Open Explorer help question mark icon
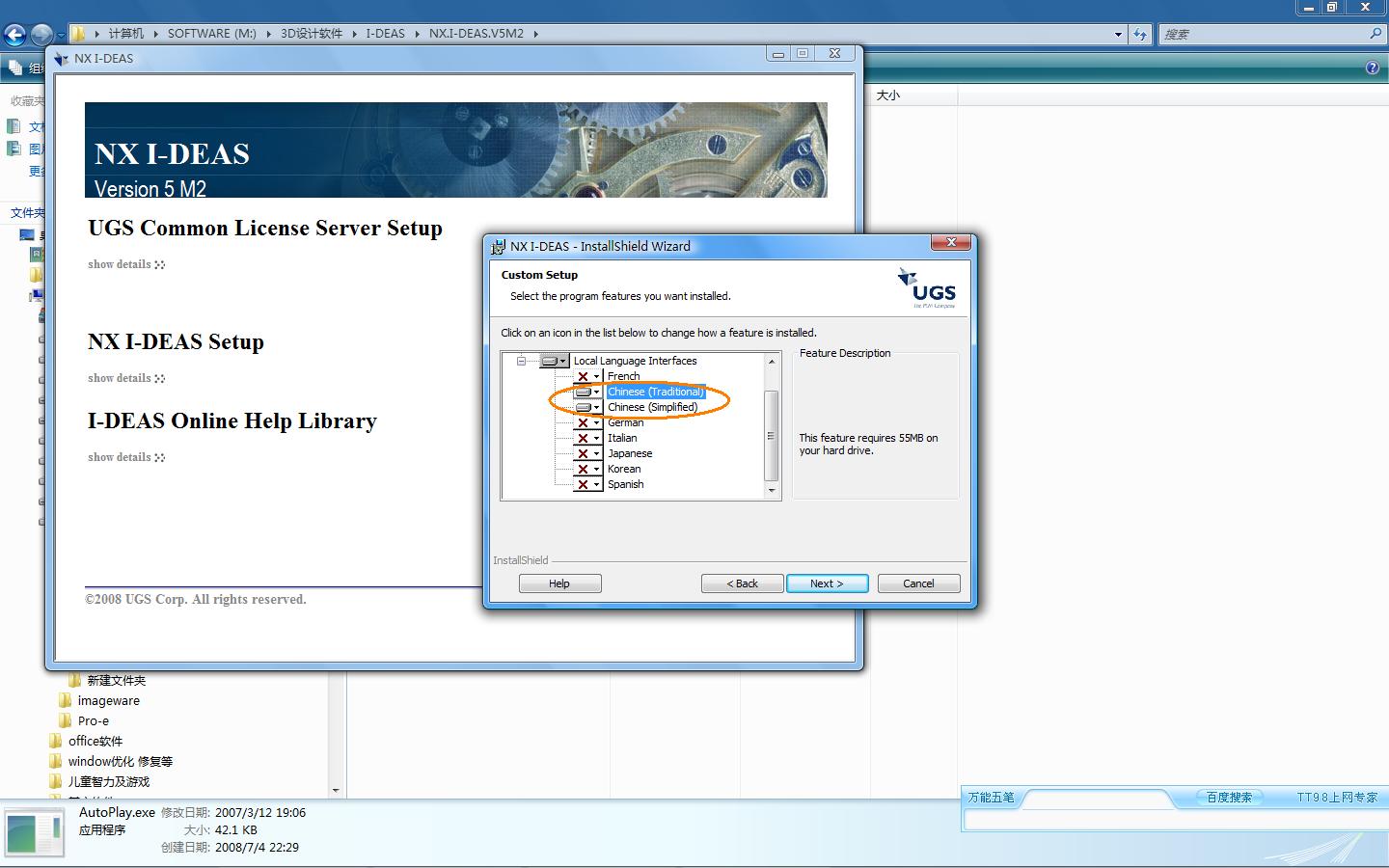This screenshot has height=868, width=1389. 1373,68
